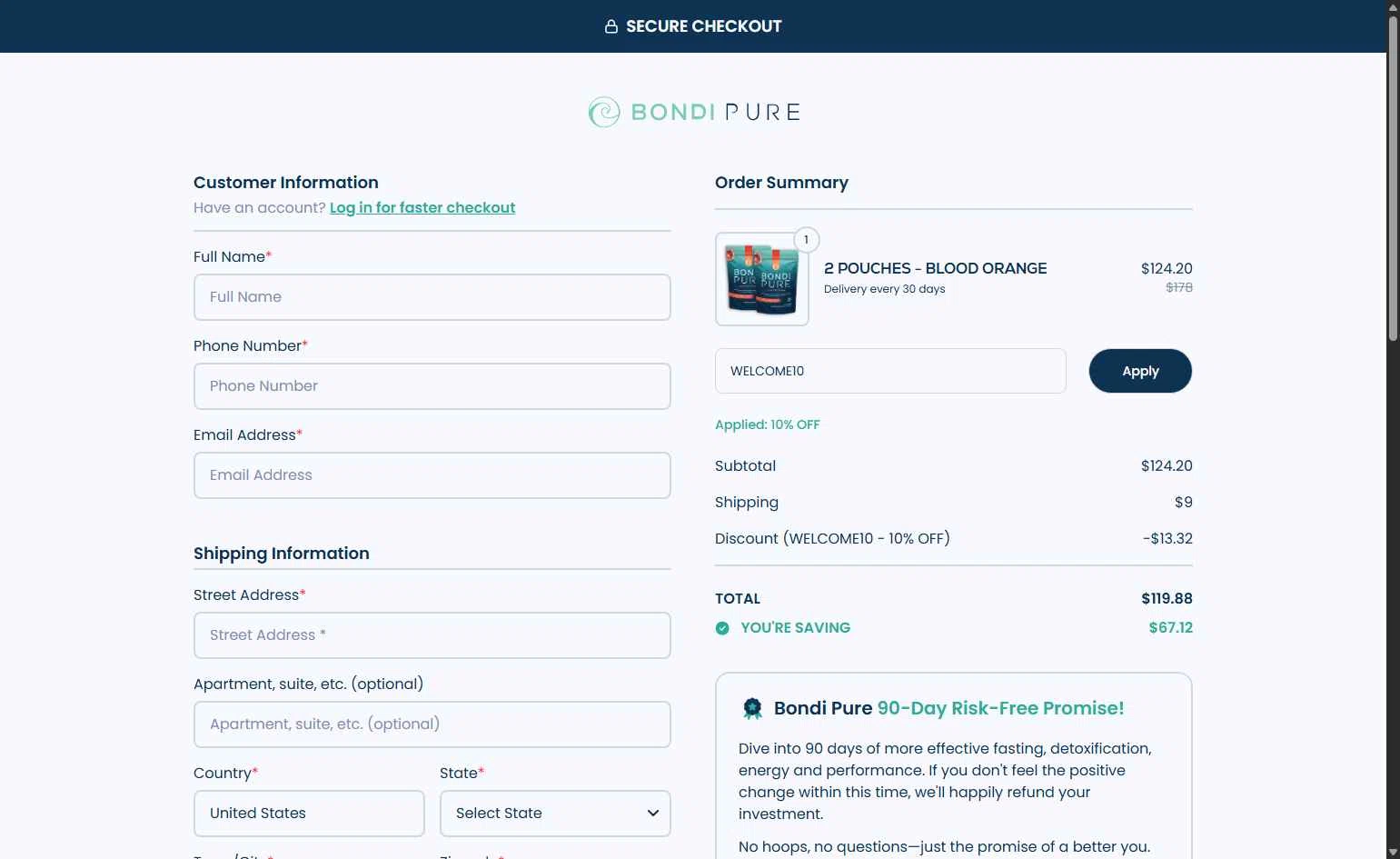Click the Shipping Information heading
Screen dimensions: 1400x859
pos(282,554)
